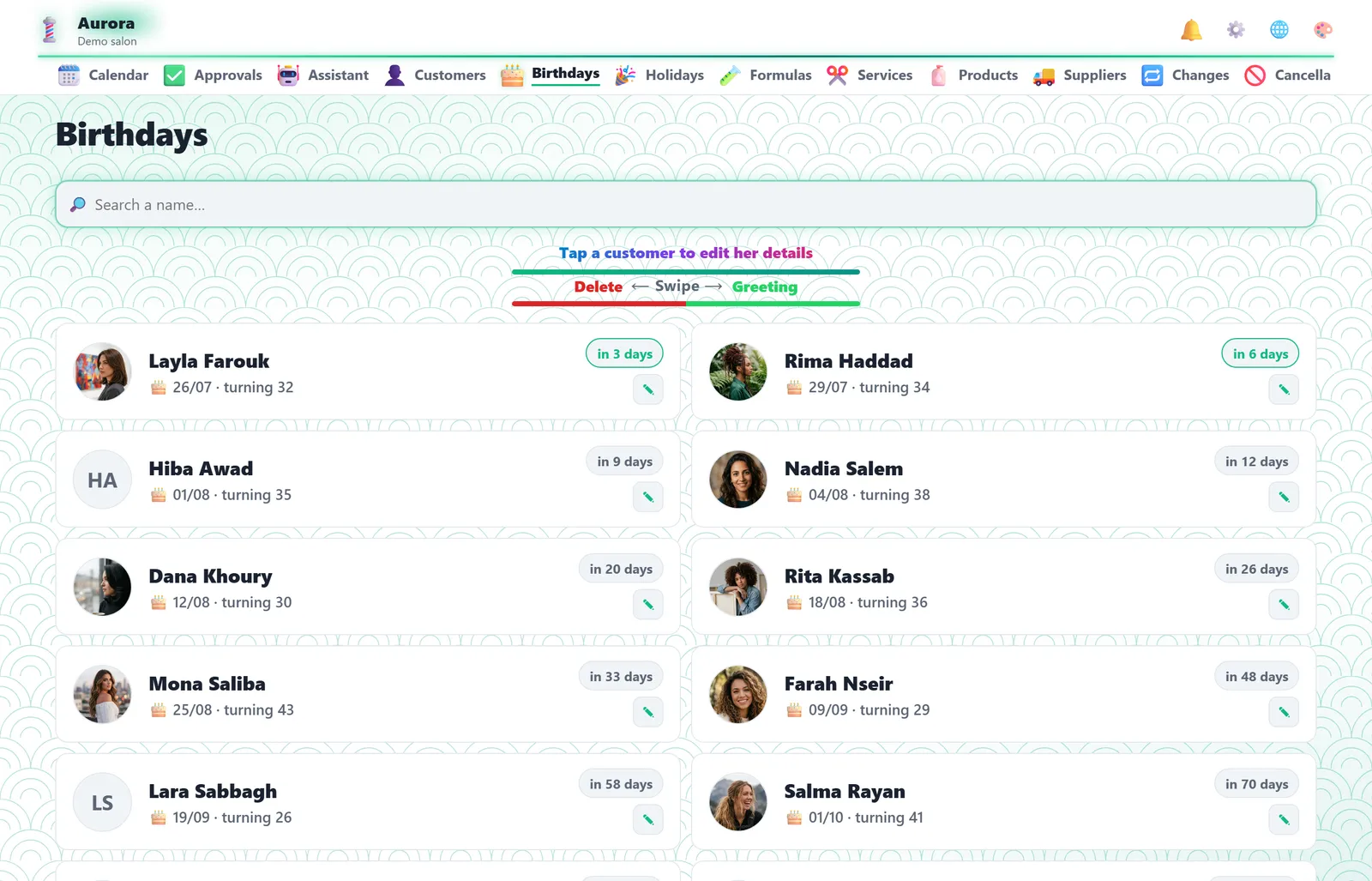Go to the Calendar tab
Viewport: 1372px width, 881px height.
(103, 75)
